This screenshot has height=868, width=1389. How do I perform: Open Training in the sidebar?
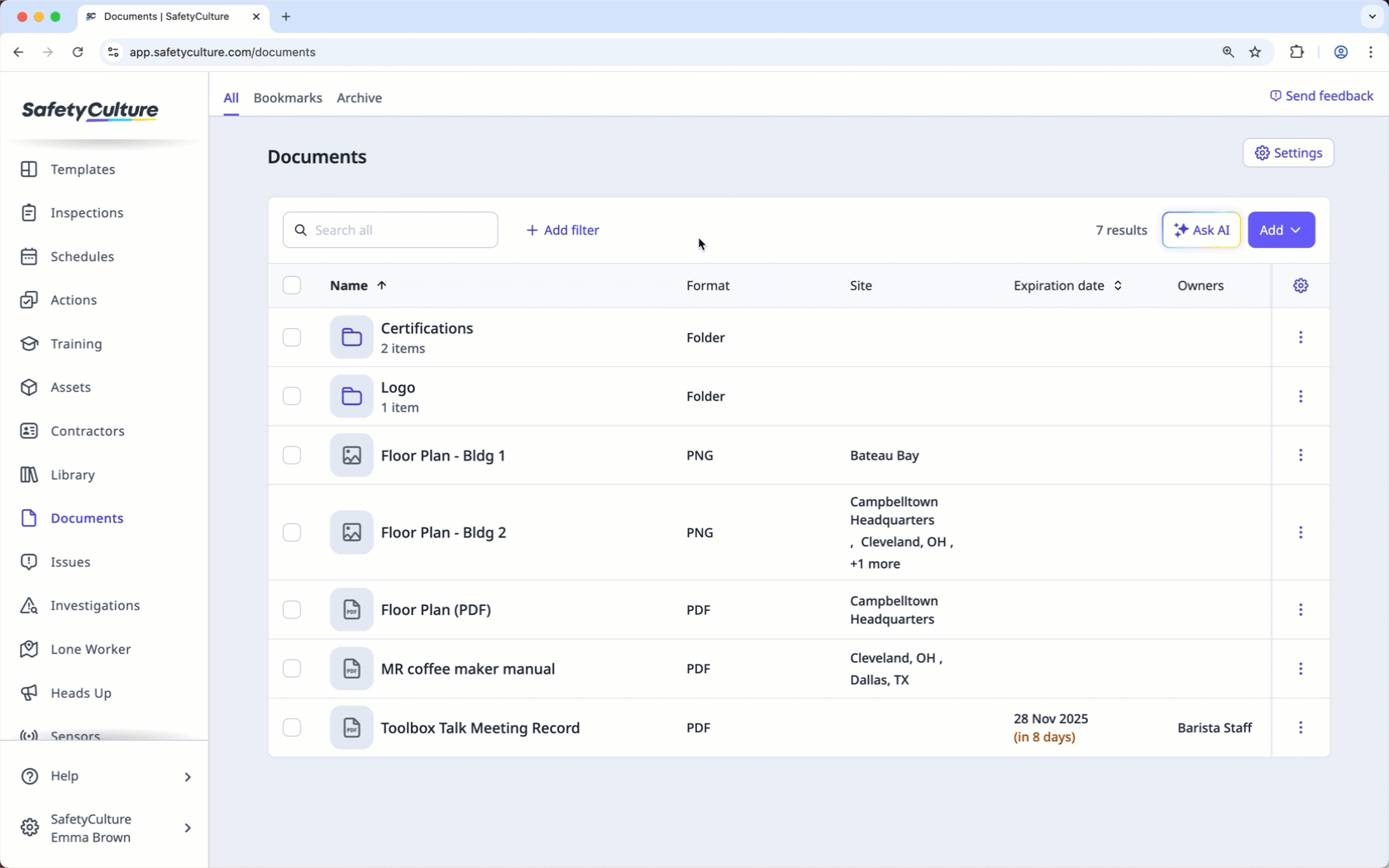coord(75,344)
